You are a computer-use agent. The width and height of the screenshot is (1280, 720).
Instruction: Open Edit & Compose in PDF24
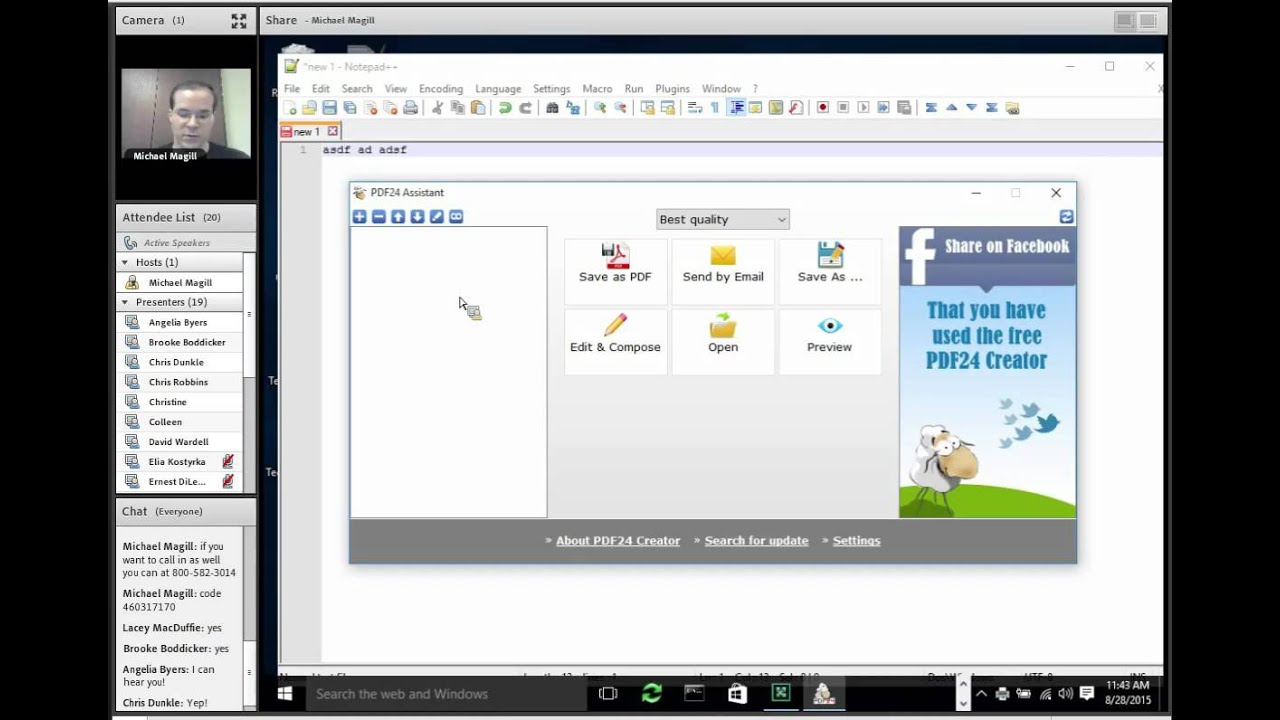[615, 341]
